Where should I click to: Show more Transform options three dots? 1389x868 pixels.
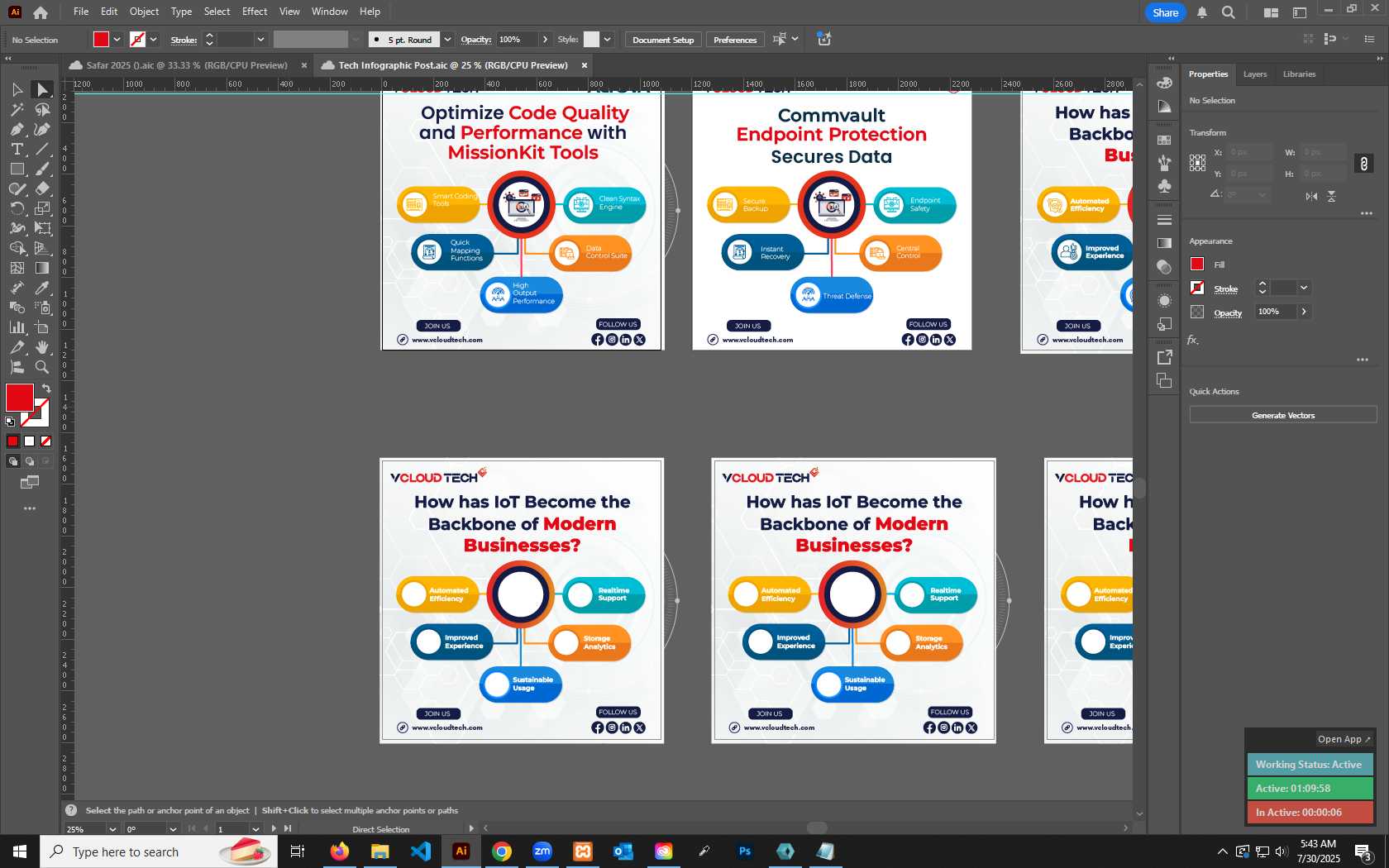coord(1366,214)
